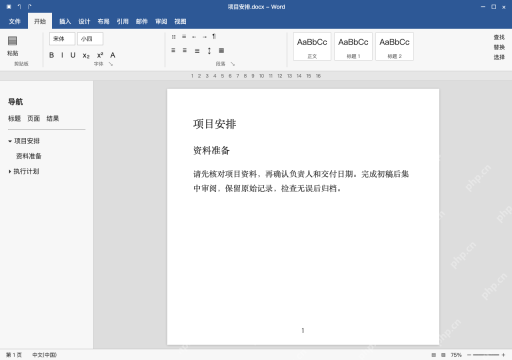Toggle subscript x₂ formatting

tap(86, 55)
